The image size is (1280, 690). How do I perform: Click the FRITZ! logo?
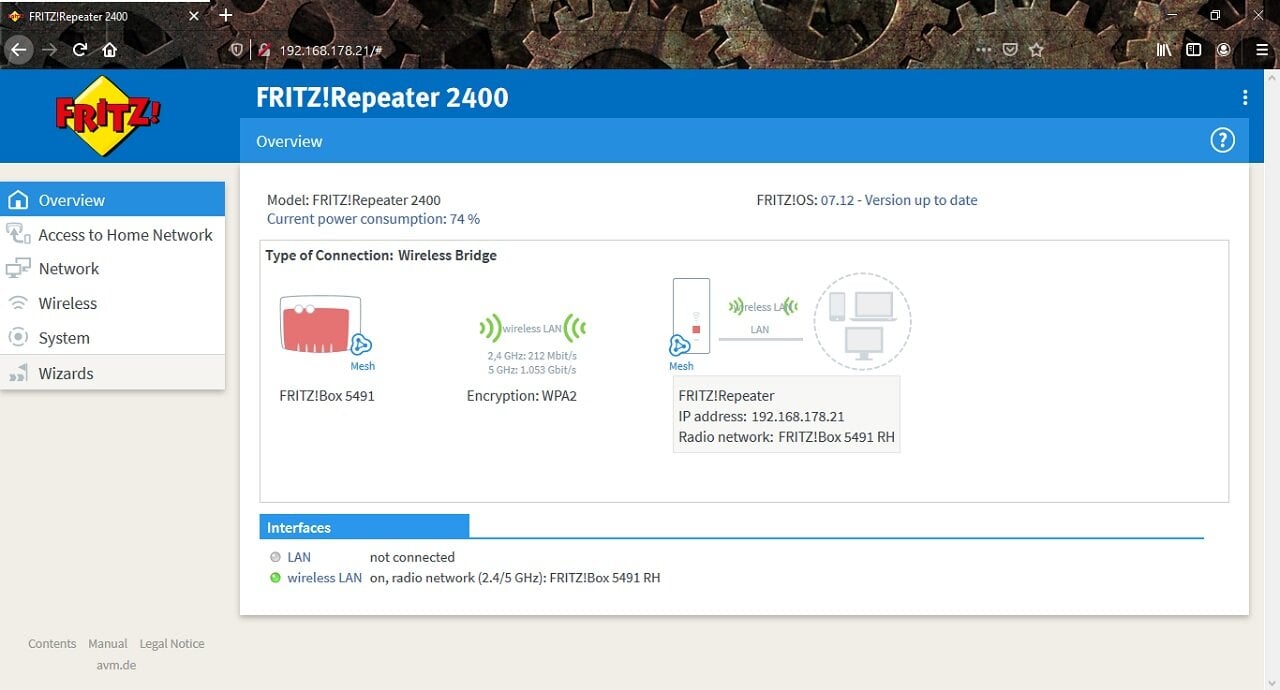pyautogui.click(x=108, y=116)
